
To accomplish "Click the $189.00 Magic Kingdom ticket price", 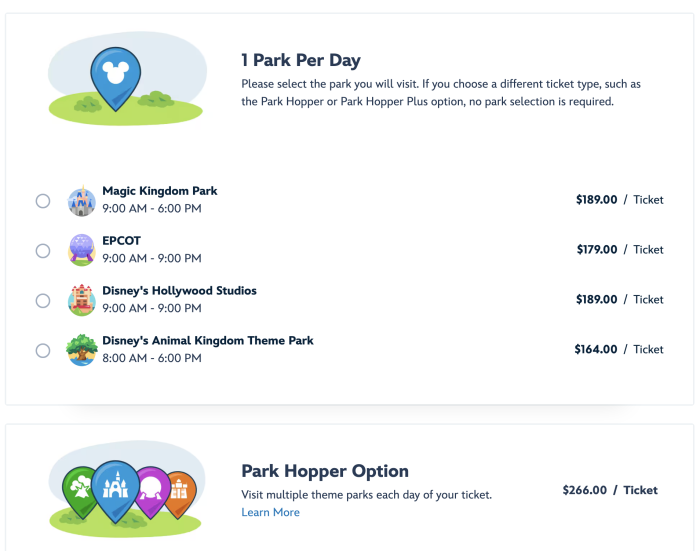I will click(x=597, y=200).
